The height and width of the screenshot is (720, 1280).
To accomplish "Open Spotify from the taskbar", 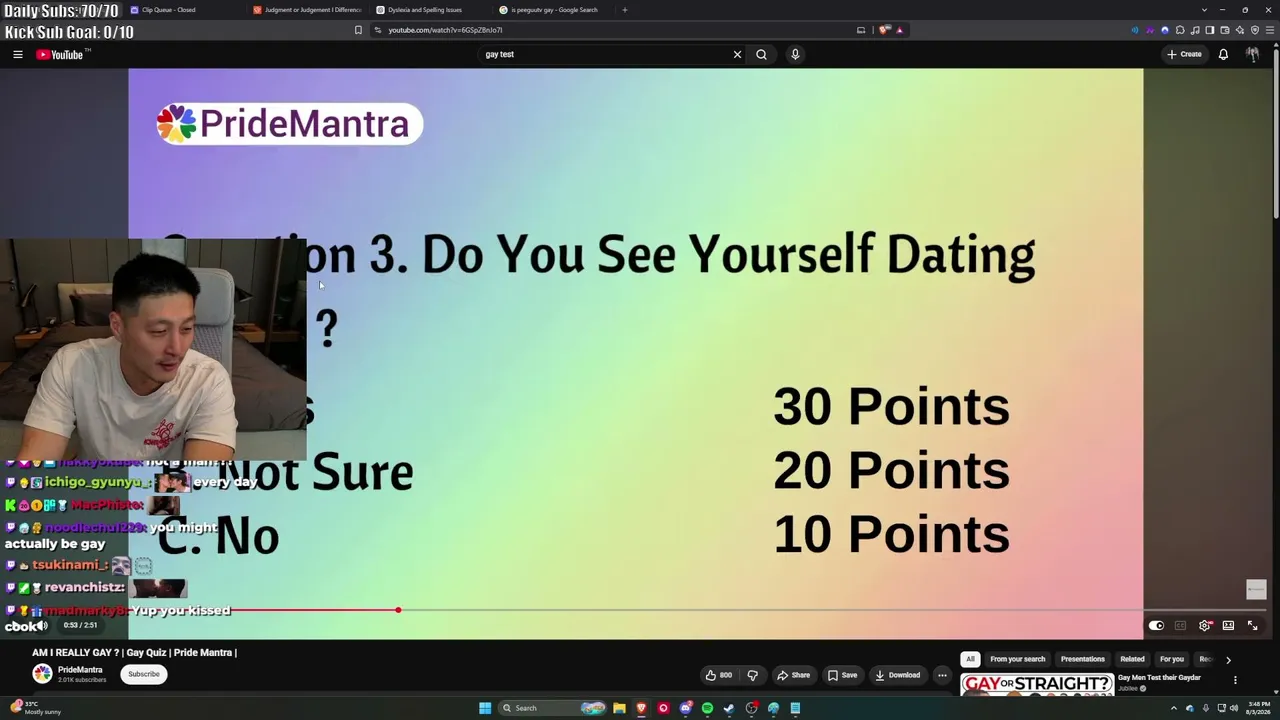I will pyautogui.click(x=707, y=708).
